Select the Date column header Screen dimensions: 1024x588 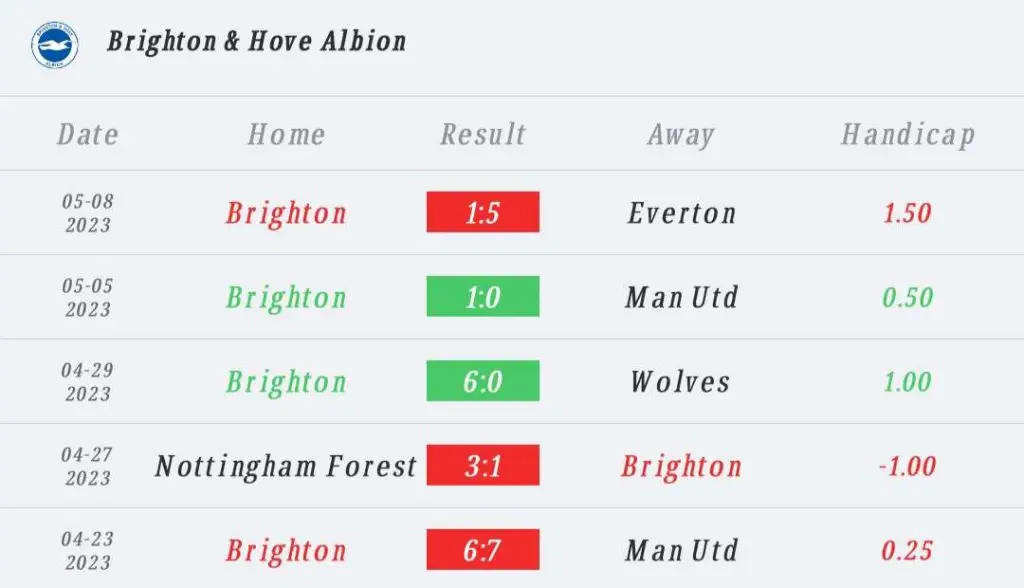88,135
